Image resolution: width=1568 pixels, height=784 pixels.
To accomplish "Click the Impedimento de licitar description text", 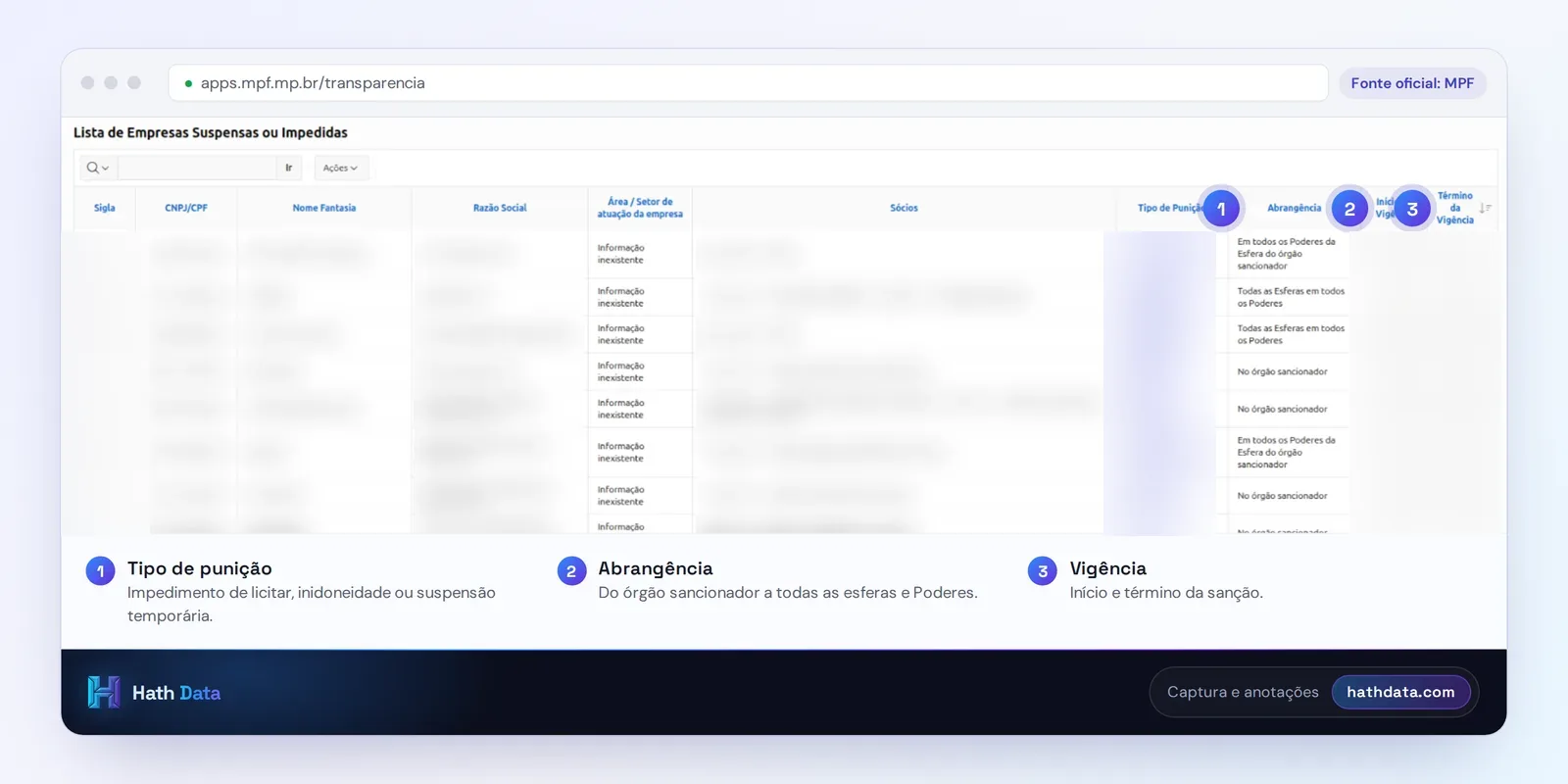I will [x=312, y=604].
